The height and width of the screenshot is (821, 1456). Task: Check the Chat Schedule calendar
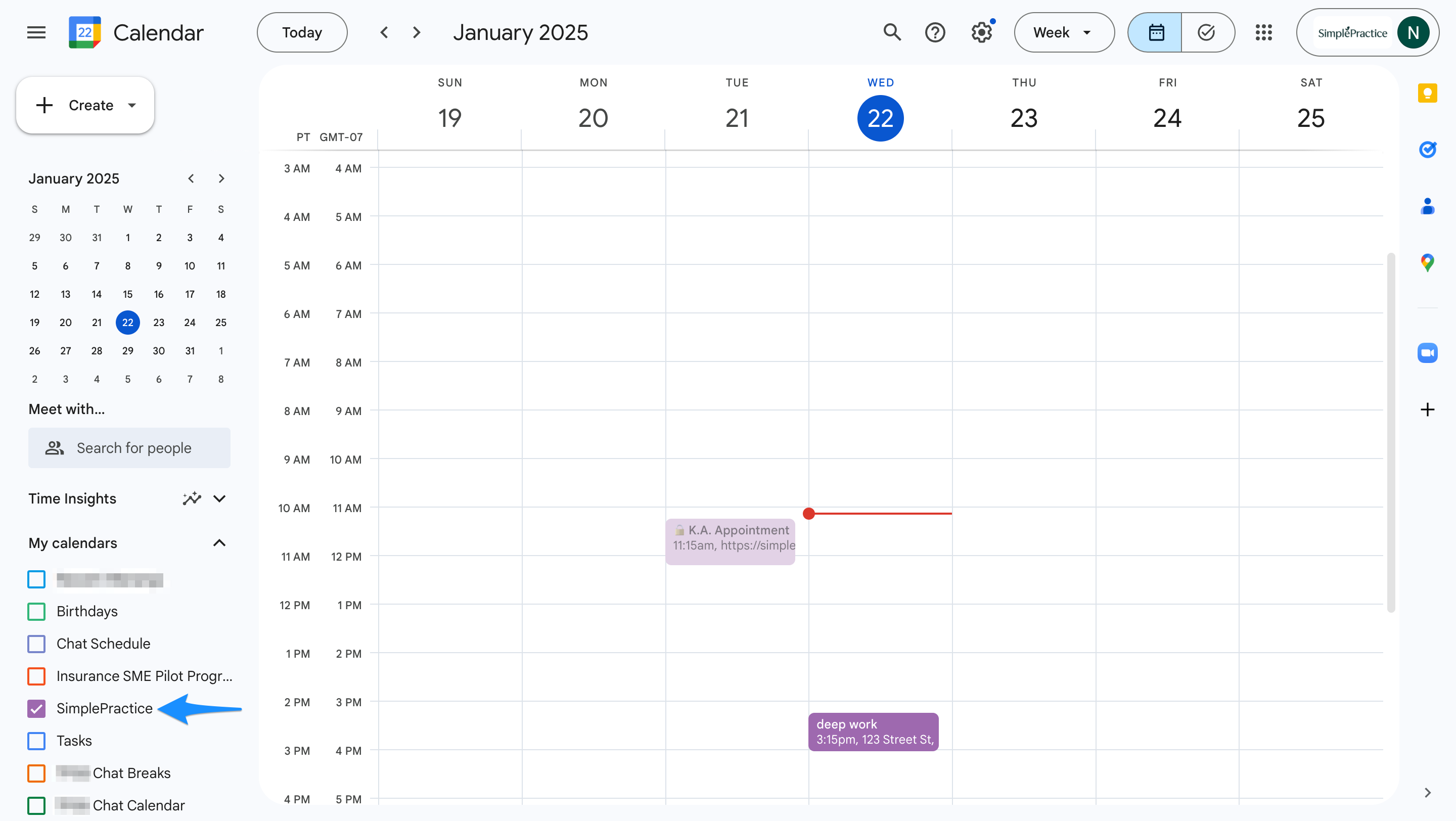[36, 643]
